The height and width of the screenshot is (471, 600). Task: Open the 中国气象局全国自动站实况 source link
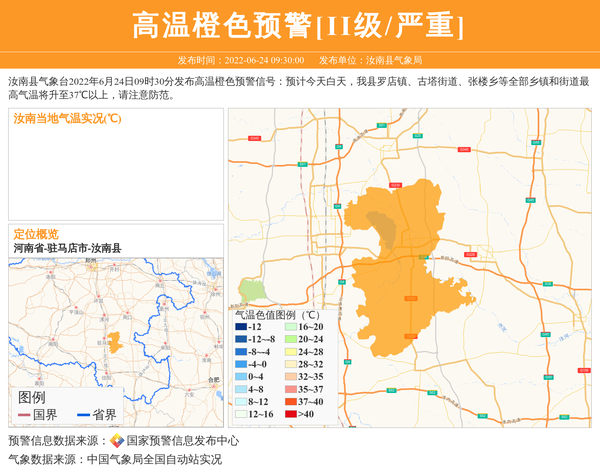(154, 460)
